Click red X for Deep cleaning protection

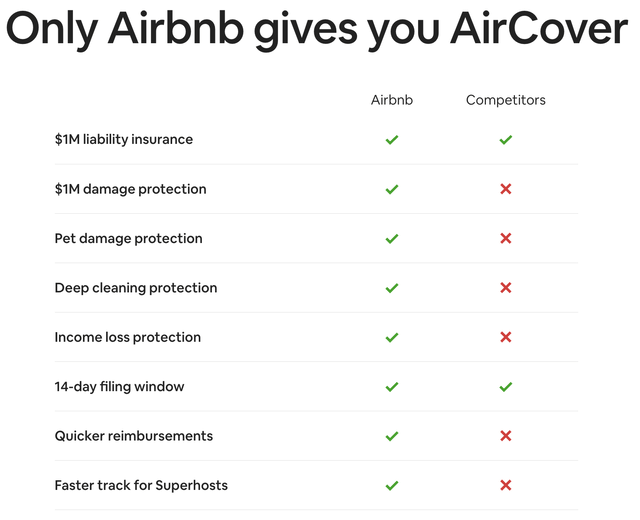pos(505,288)
